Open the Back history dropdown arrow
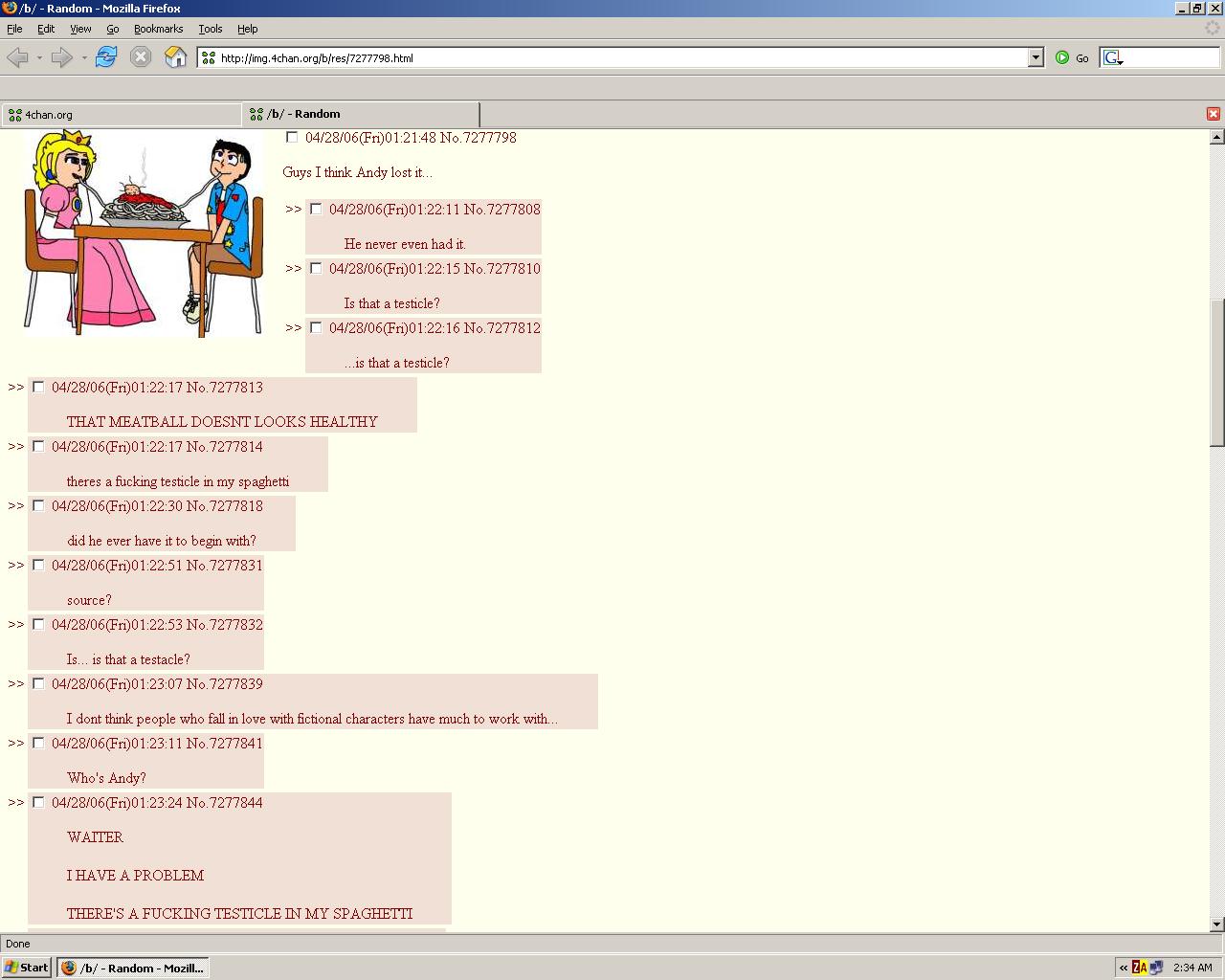The image size is (1225, 980). click(x=39, y=57)
